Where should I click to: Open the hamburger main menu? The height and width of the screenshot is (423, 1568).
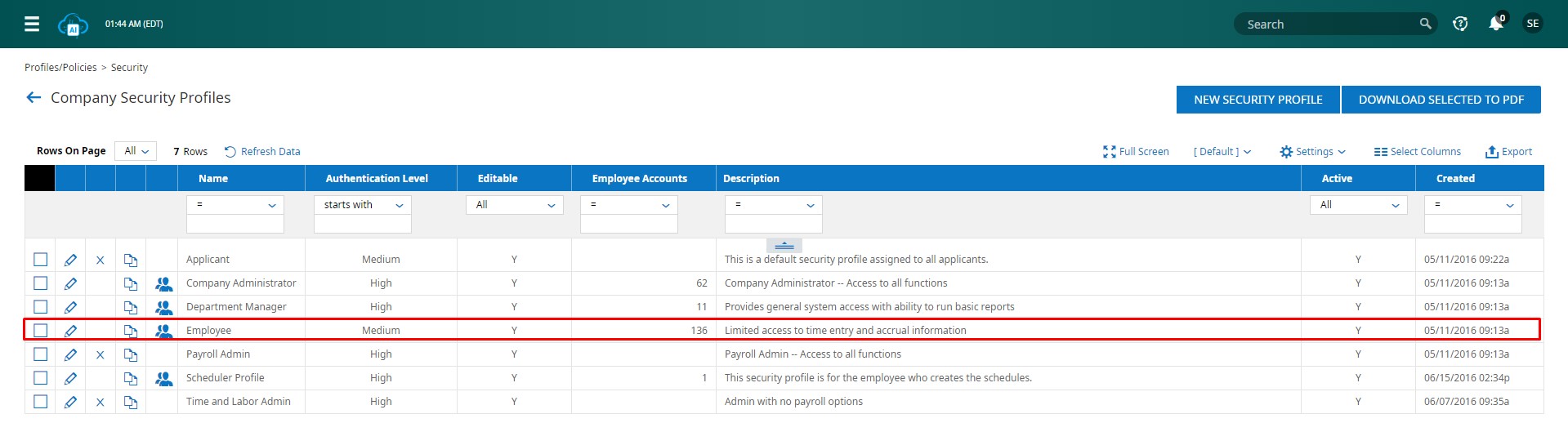[32, 24]
